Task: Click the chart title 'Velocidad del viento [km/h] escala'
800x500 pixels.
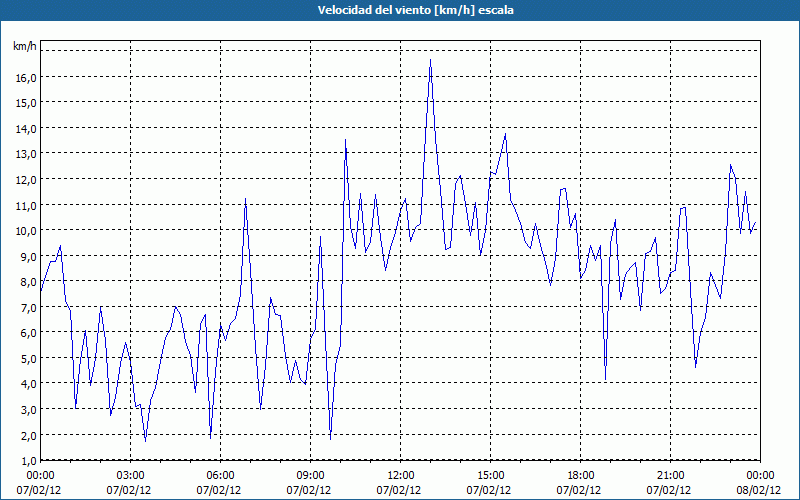Action: (415, 10)
